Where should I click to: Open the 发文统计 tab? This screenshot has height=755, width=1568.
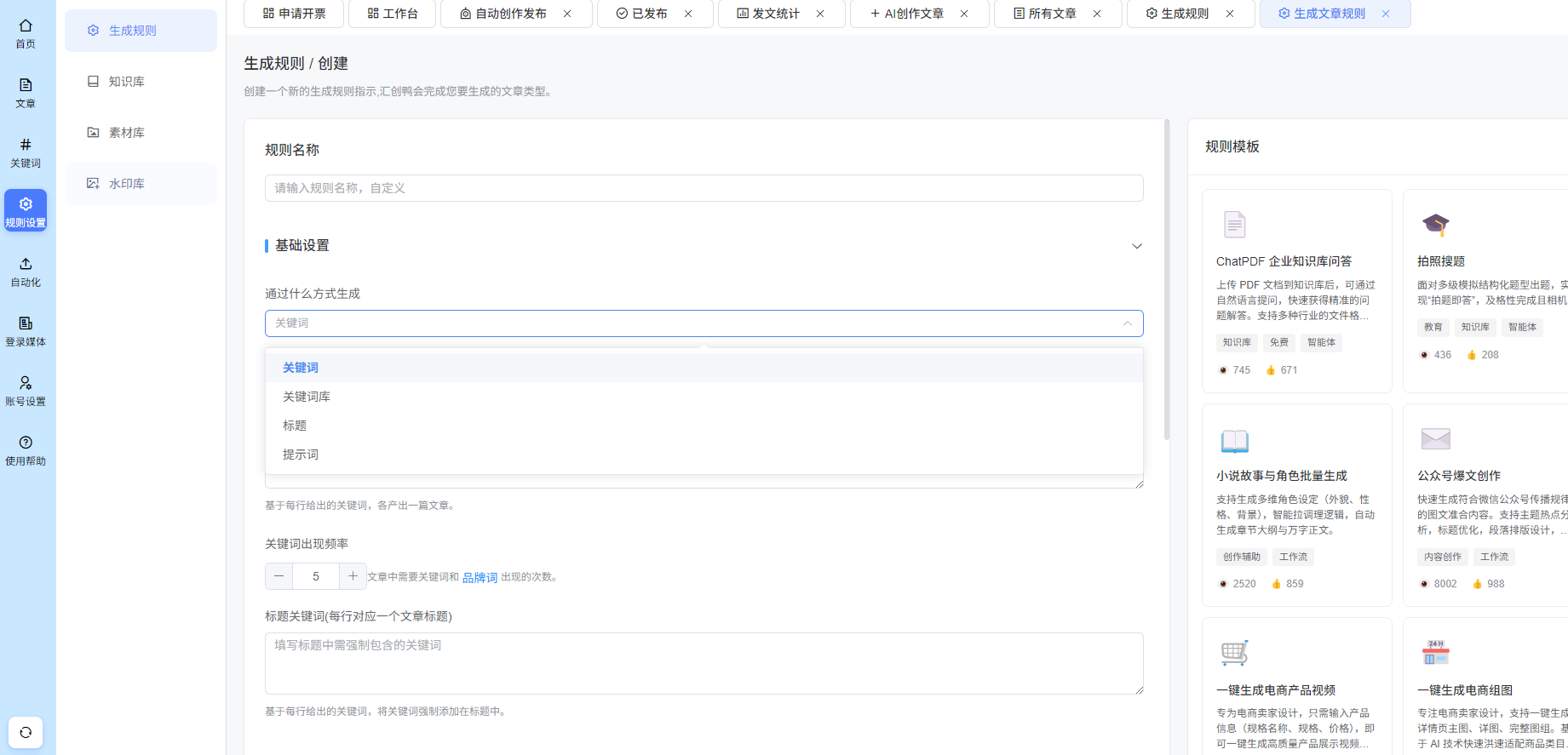pyautogui.click(x=768, y=14)
